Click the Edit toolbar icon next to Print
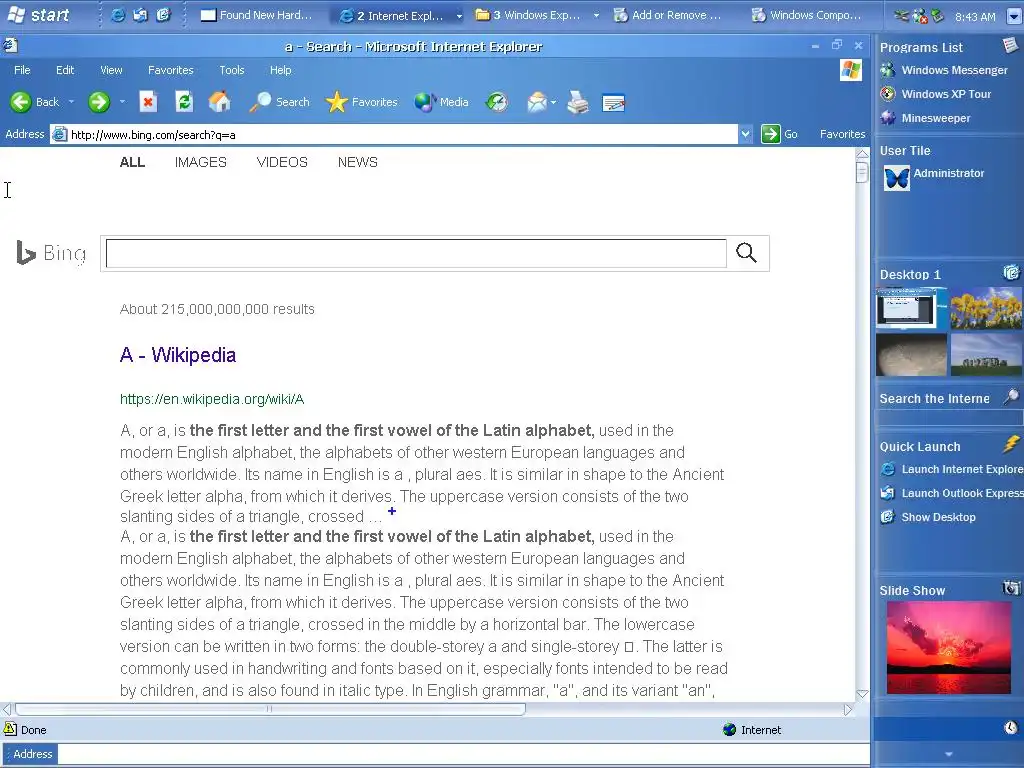Screen dimensions: 1024x768 click(x=613, y=103)
